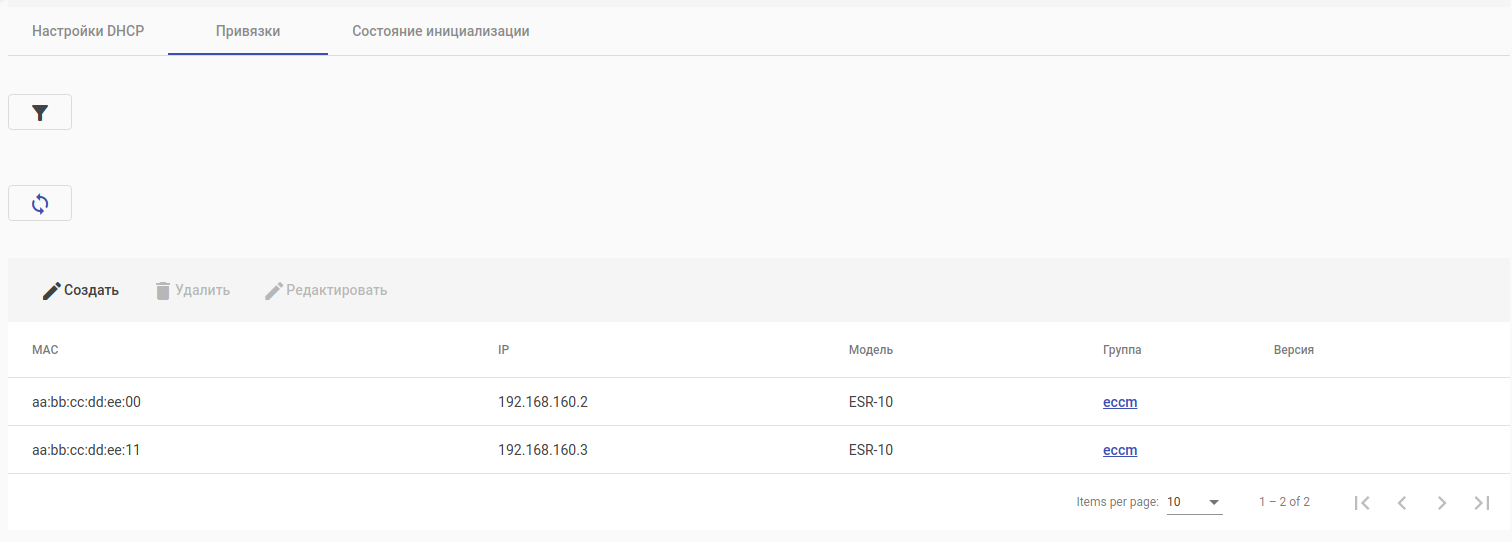
Task: Open Состояние инициализации tab
Action: (440, 31)
